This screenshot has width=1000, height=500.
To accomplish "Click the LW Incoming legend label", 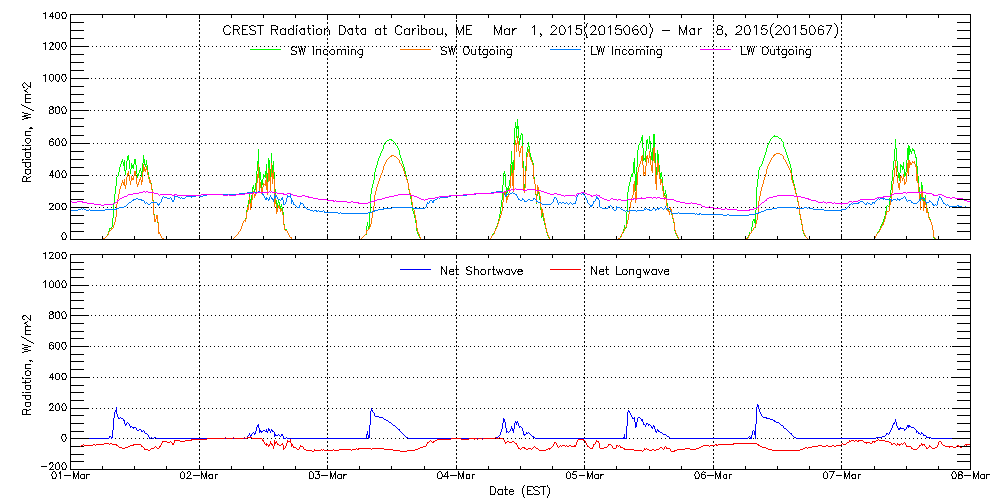I will pyautogui.click(x=626, y=51).
